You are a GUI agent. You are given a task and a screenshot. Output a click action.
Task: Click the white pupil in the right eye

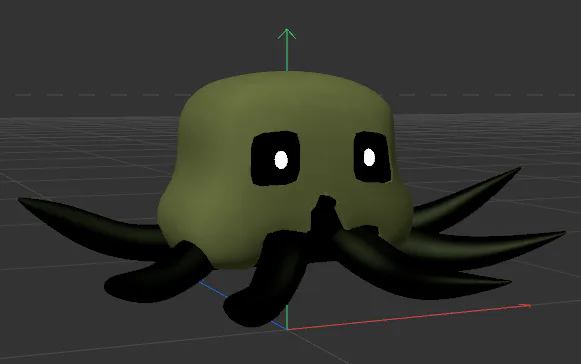369,157
